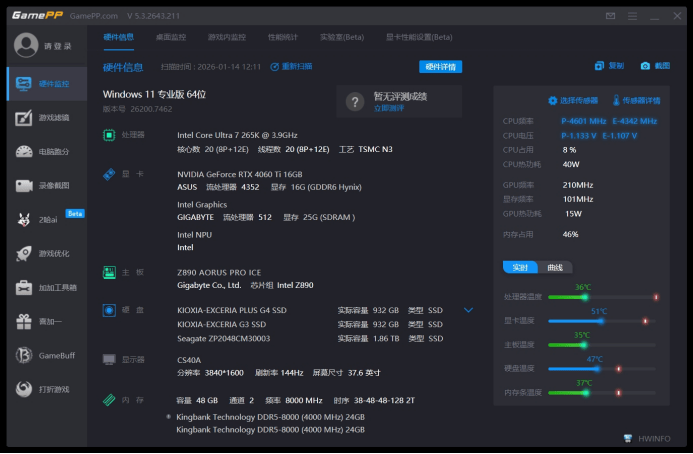693x454 pixels.
Task: Open 加加工具箱 toolbox sidebar item
Action: [x=47, y=287]
